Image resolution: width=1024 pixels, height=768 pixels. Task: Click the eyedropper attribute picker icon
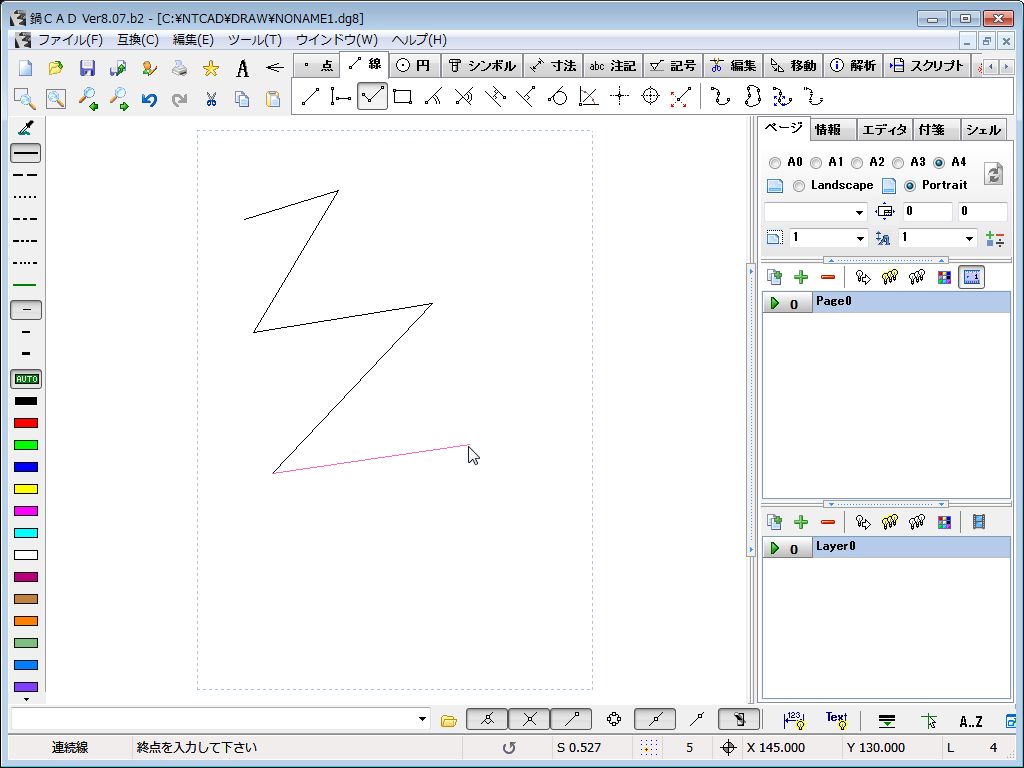coord(26,128)
